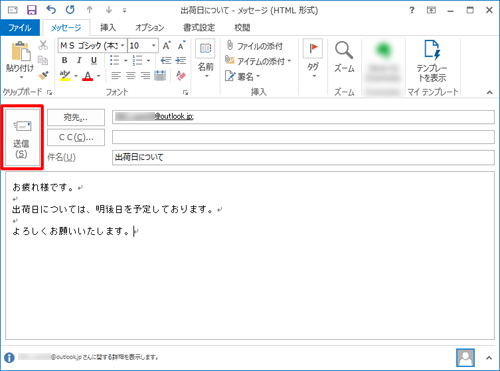500x371 pixels.
Task: Open font color picker arrow
Action: (99, 76)
